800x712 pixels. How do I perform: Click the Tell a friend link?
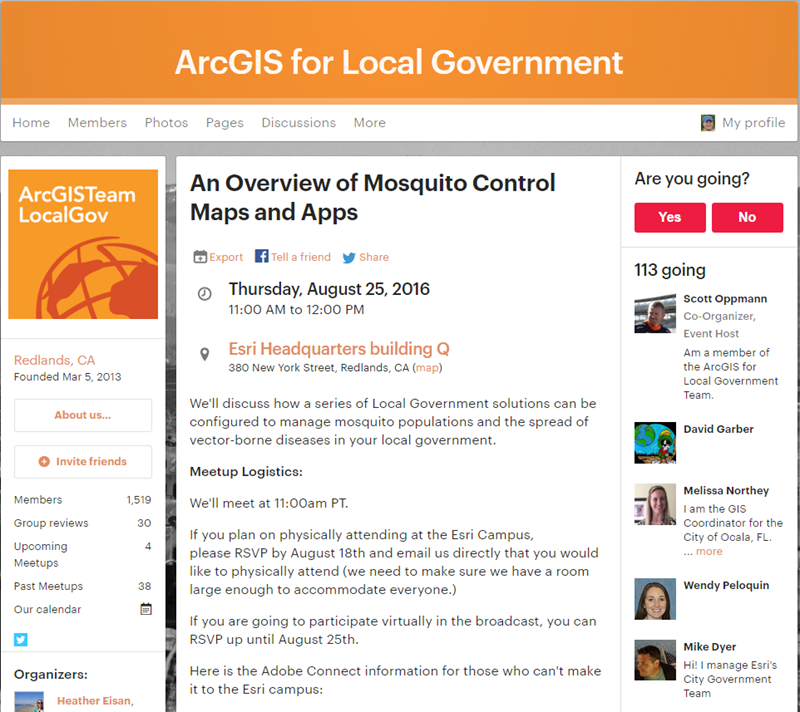click(x=301, y=257)
